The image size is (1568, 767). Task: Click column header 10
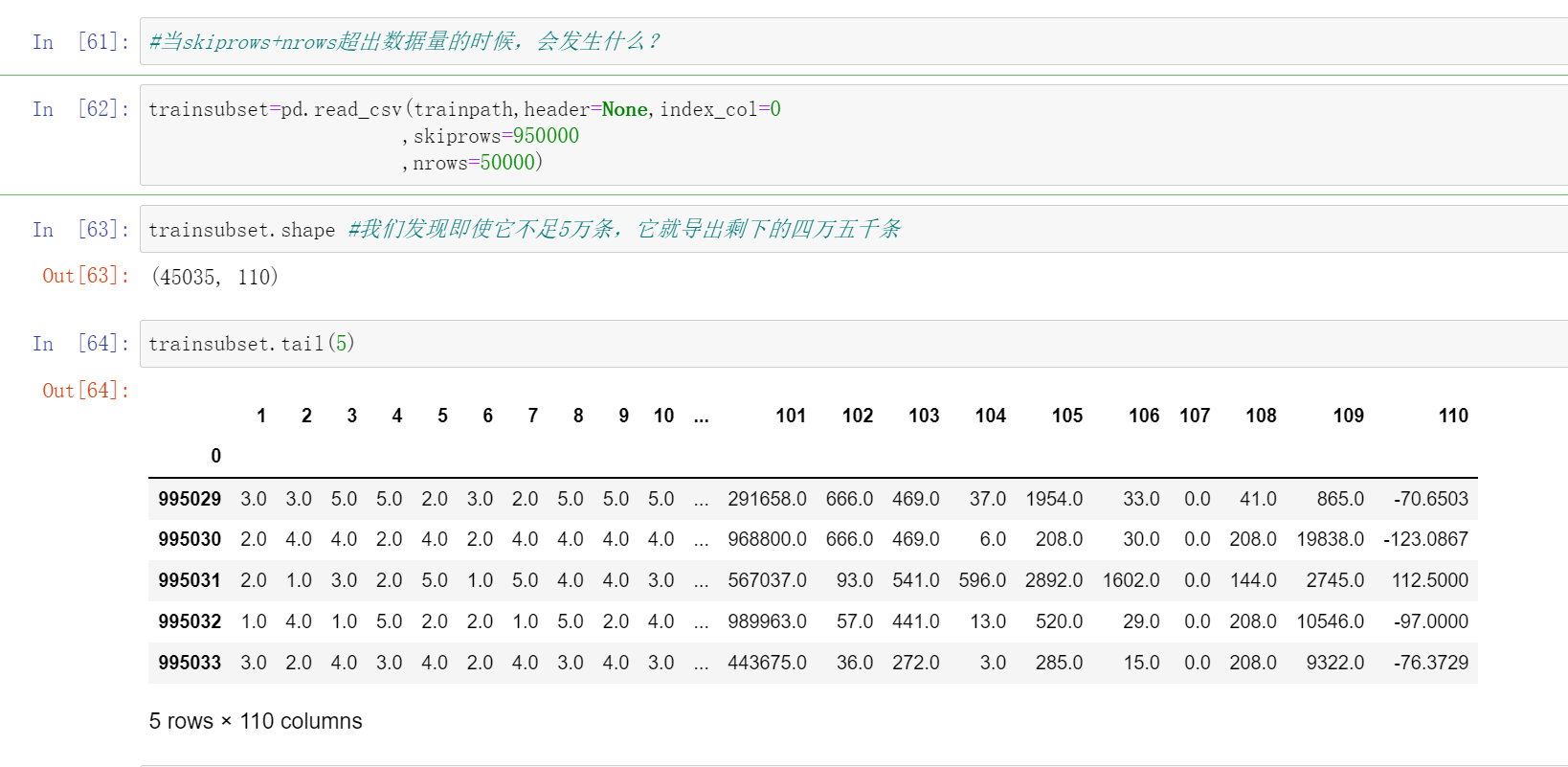664,416
